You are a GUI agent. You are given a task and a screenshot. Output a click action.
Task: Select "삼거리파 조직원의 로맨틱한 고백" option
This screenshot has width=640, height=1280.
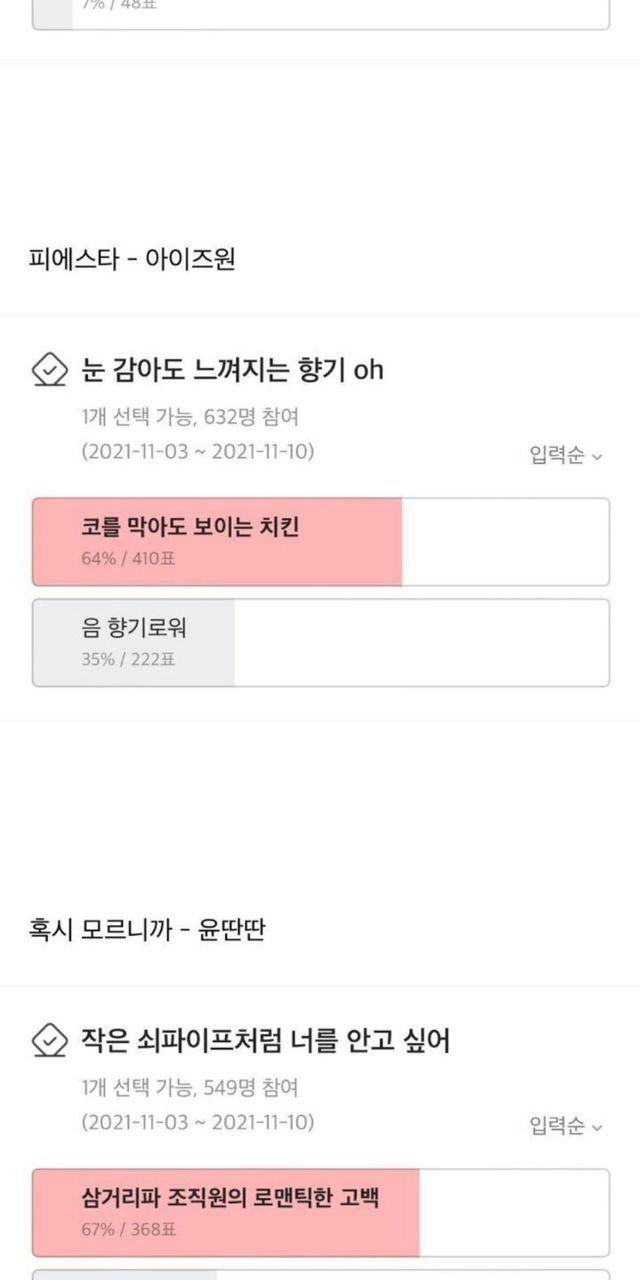click(320, 1212)
